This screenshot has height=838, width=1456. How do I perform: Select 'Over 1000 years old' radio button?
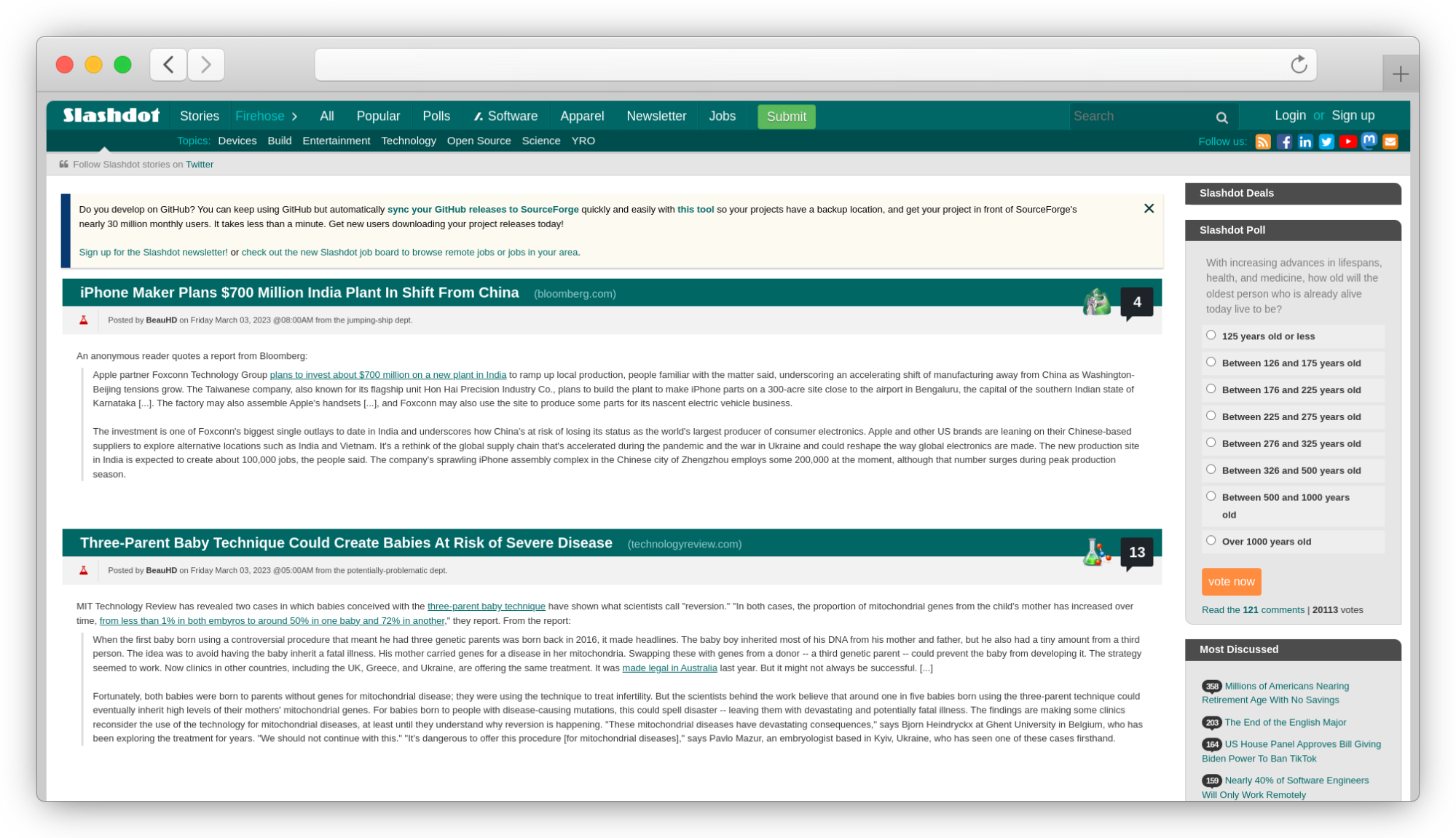[1210, 540]
